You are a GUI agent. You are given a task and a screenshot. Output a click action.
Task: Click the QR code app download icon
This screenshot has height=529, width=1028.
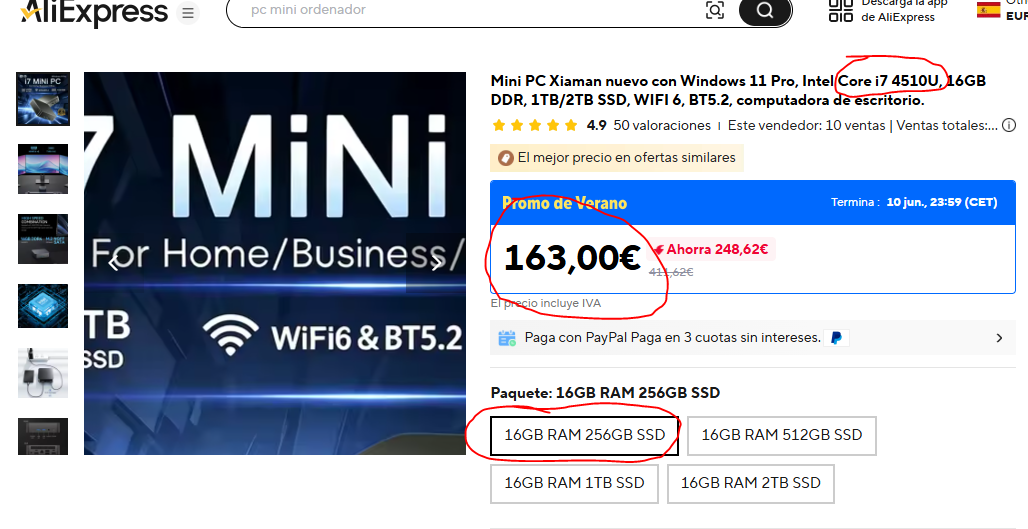840,10
